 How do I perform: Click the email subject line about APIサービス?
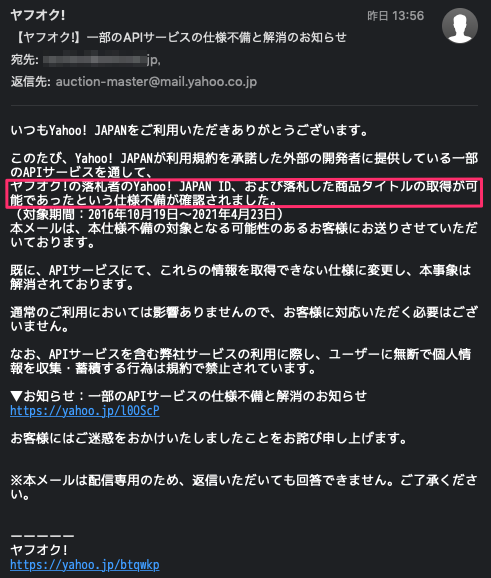coord(180,37)
